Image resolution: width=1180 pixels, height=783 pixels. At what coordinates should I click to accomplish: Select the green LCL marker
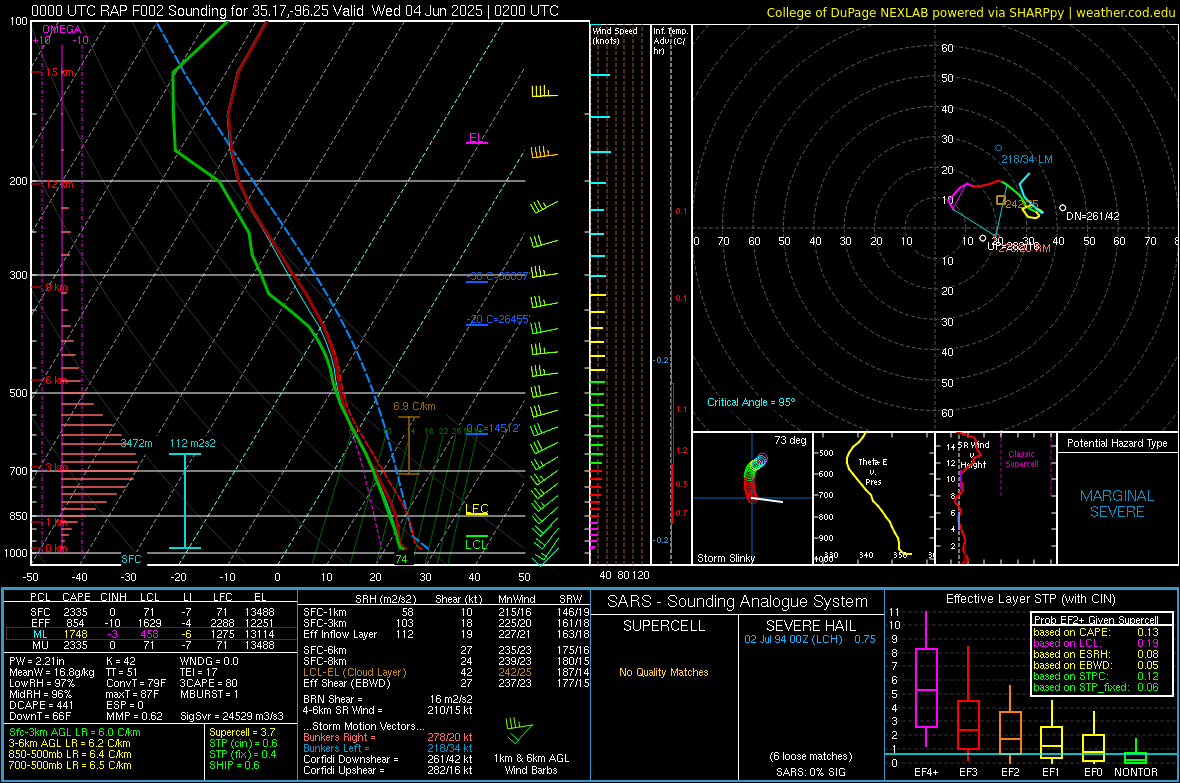tap(476, 544)
